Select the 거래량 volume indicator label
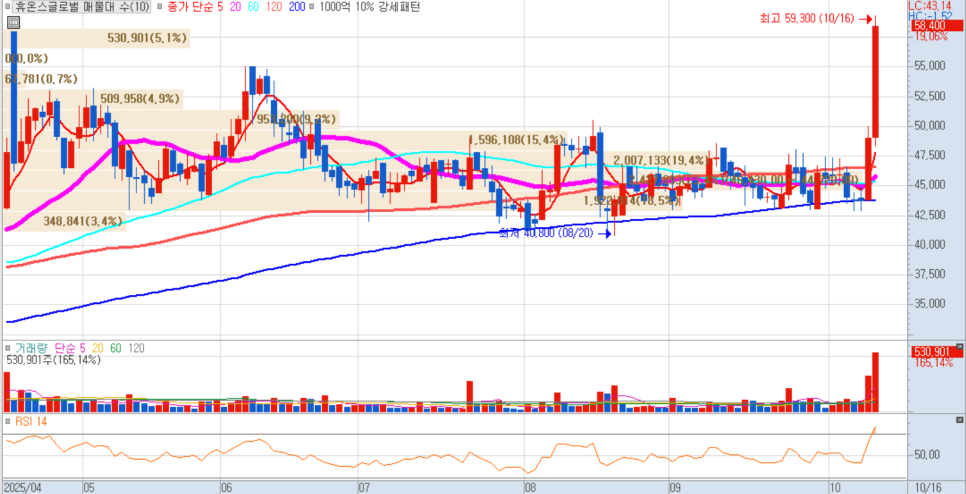Viewport: 966px width, 494px height. [31, 348]
